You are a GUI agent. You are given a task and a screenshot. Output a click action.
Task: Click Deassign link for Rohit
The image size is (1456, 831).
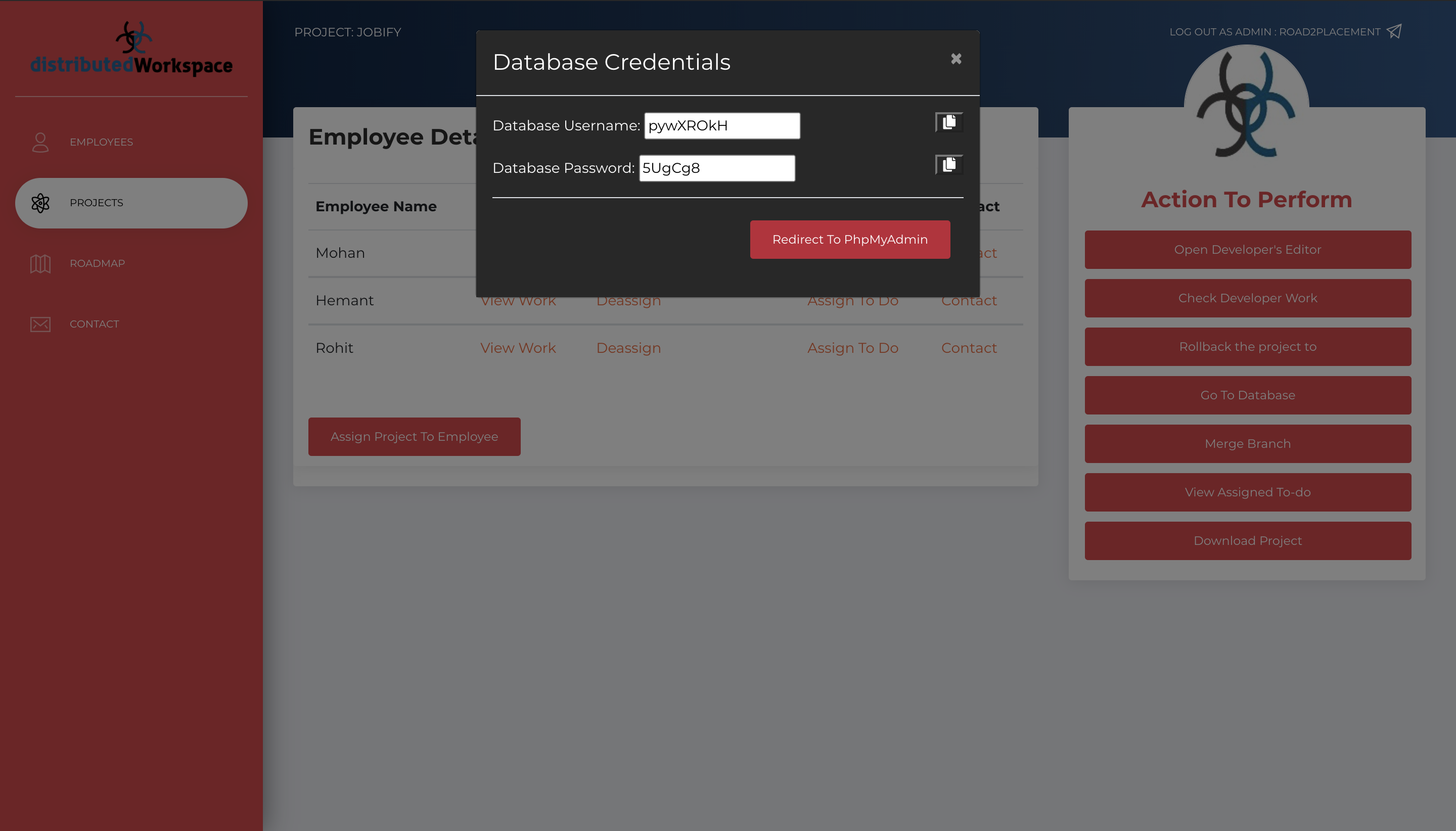[x=628, y=348]
